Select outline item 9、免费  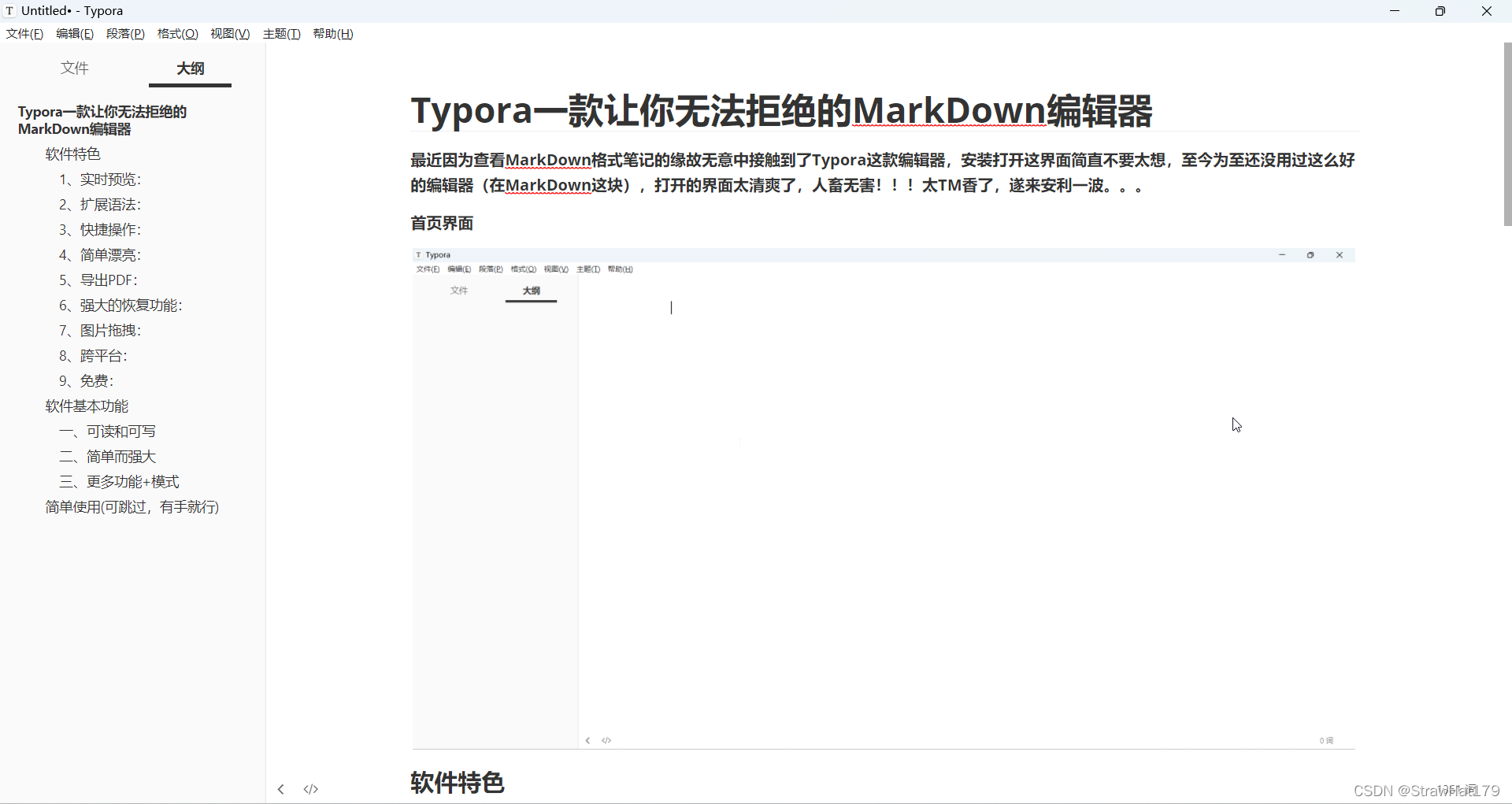coord(87,381)
